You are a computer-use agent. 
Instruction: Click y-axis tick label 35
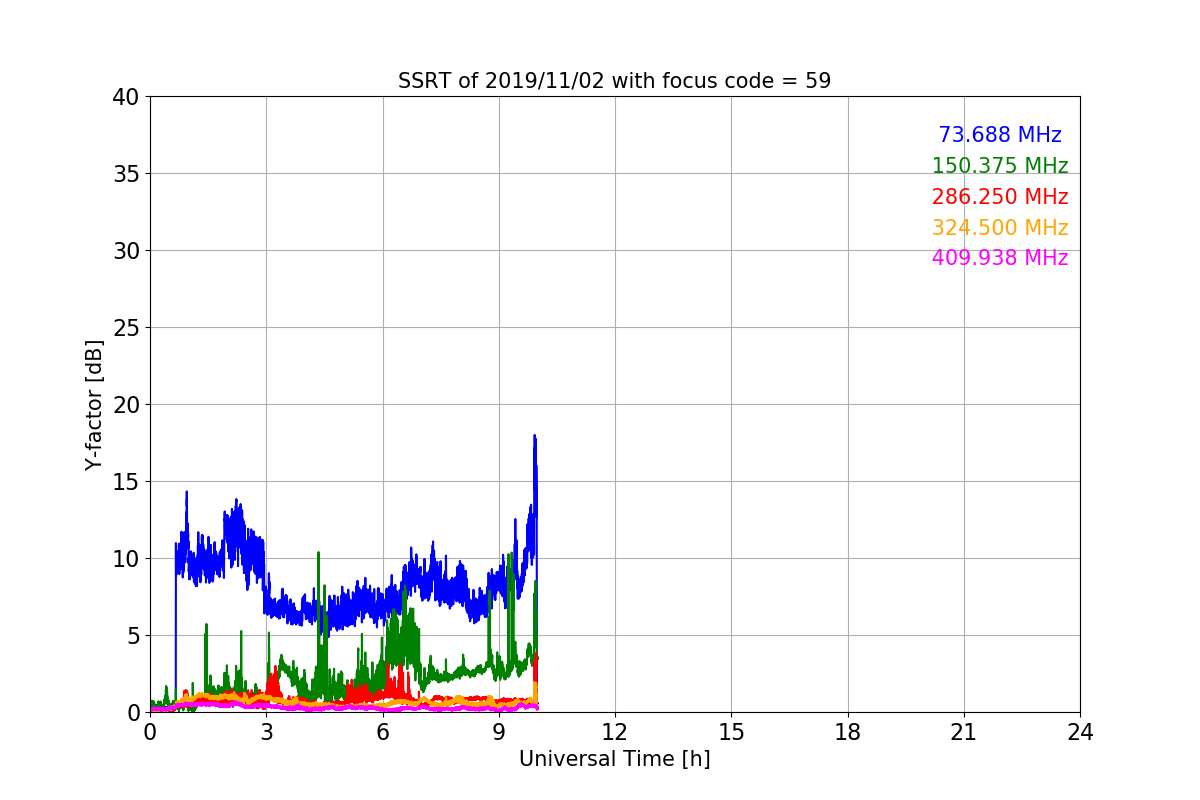coord(125,174)
